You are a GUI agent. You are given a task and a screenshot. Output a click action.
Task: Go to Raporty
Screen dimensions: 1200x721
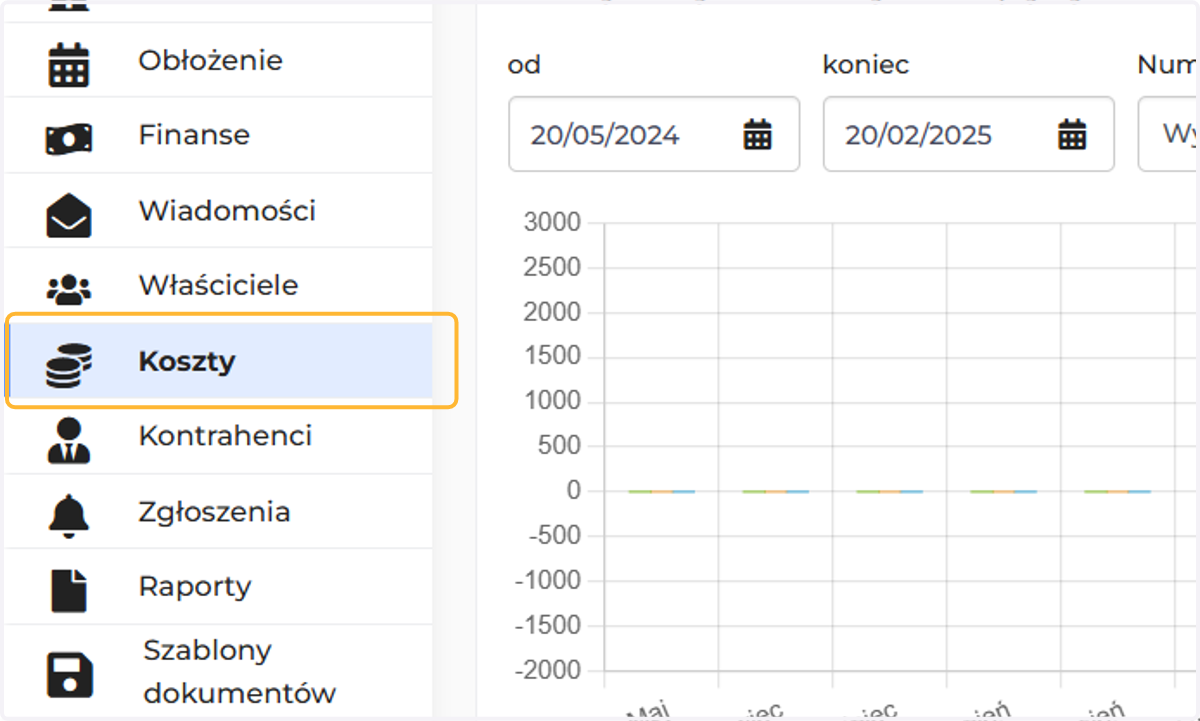(x=219, y=586)
